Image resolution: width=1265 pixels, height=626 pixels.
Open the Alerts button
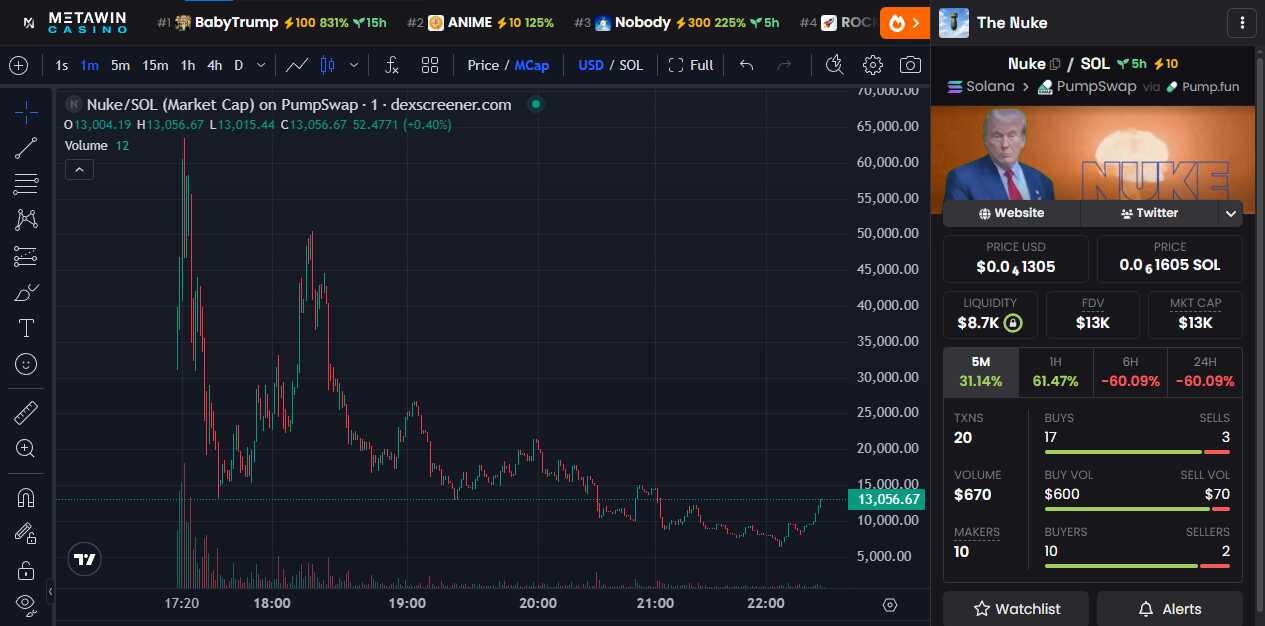(1170, 609)
